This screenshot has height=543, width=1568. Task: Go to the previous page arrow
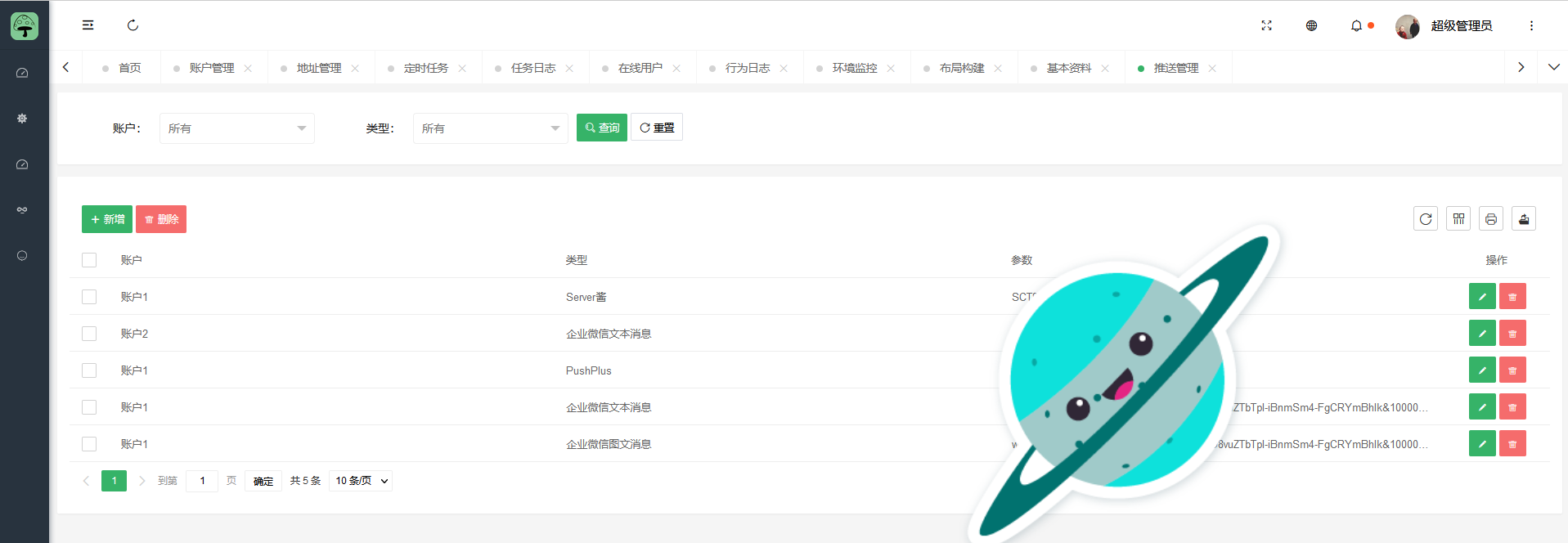tap(86, 481)
